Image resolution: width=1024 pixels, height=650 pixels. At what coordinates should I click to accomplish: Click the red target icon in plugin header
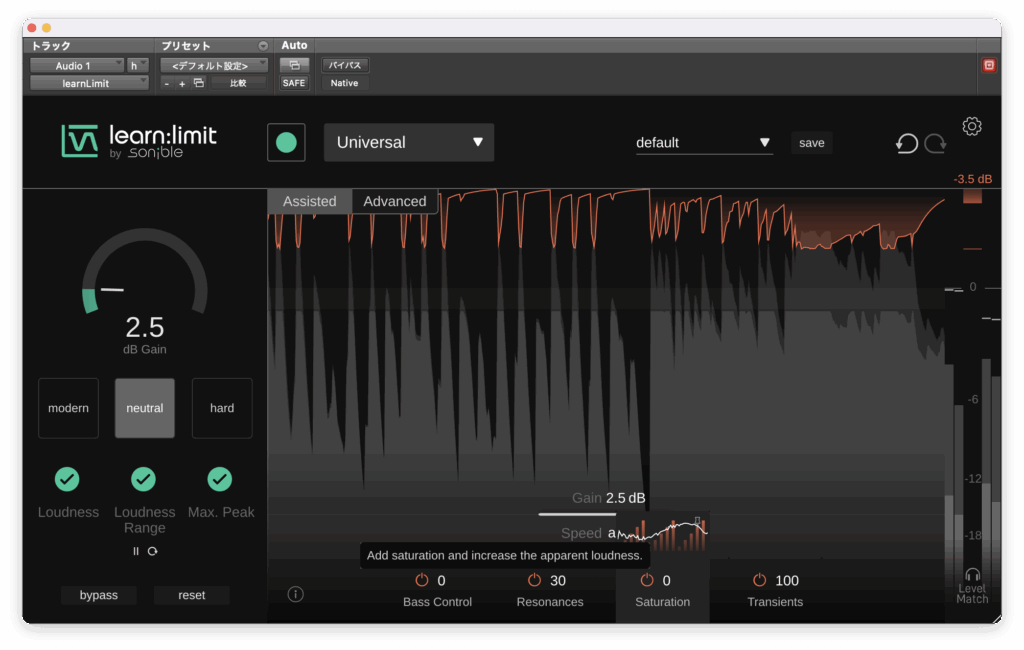point(989,65)
